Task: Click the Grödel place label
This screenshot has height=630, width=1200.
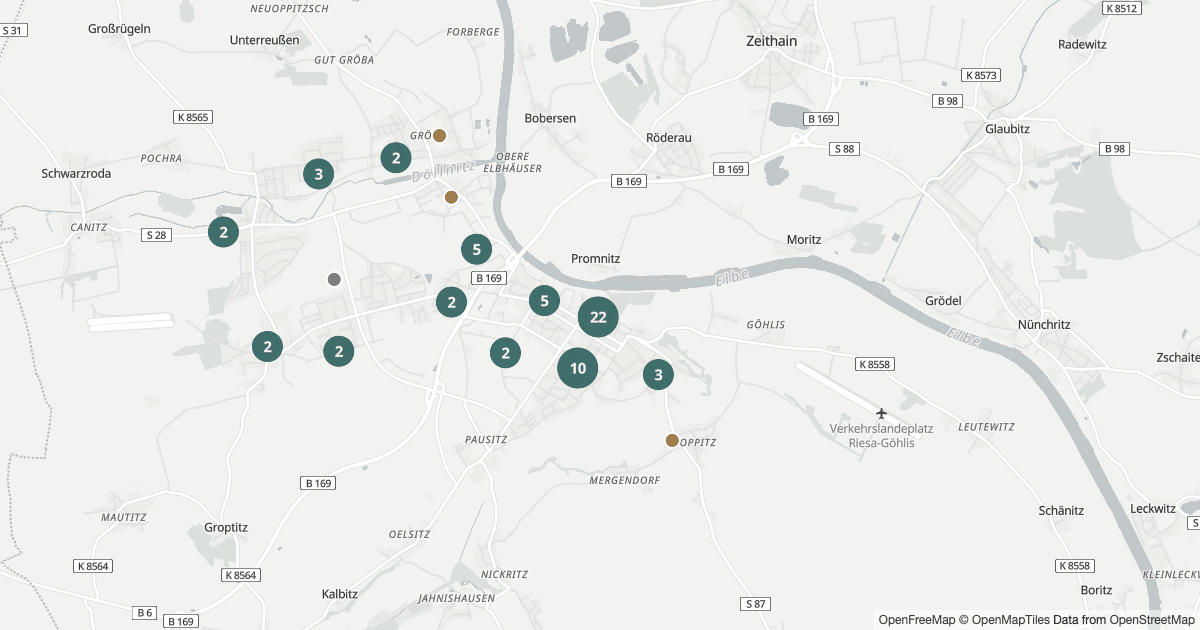Action: pyautogui.click(x=943, y=301)
